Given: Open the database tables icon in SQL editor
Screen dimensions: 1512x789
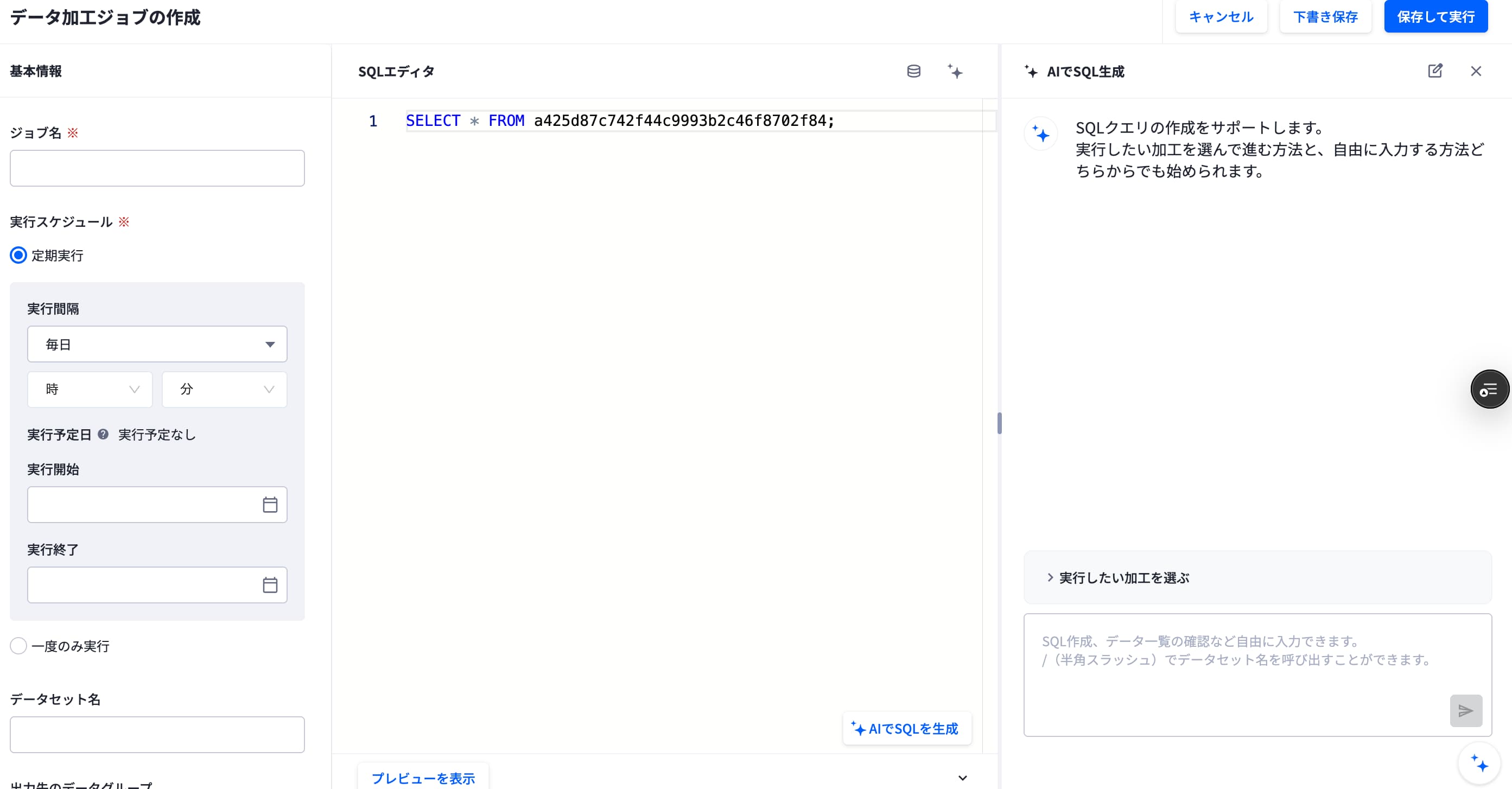Looking at the screenshot, I should 913,71.
